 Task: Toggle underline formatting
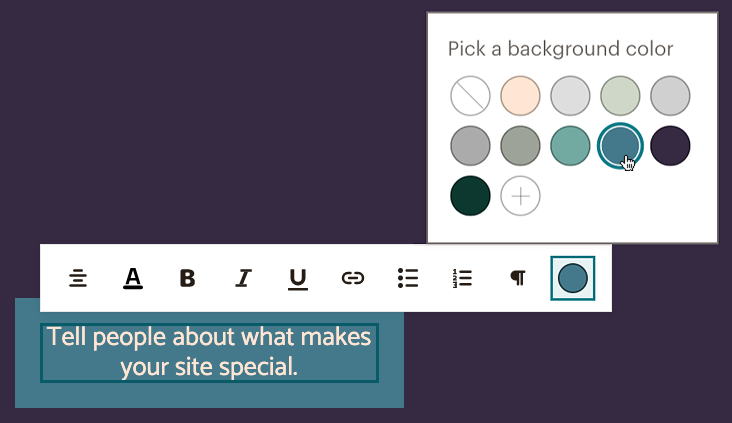297,278
